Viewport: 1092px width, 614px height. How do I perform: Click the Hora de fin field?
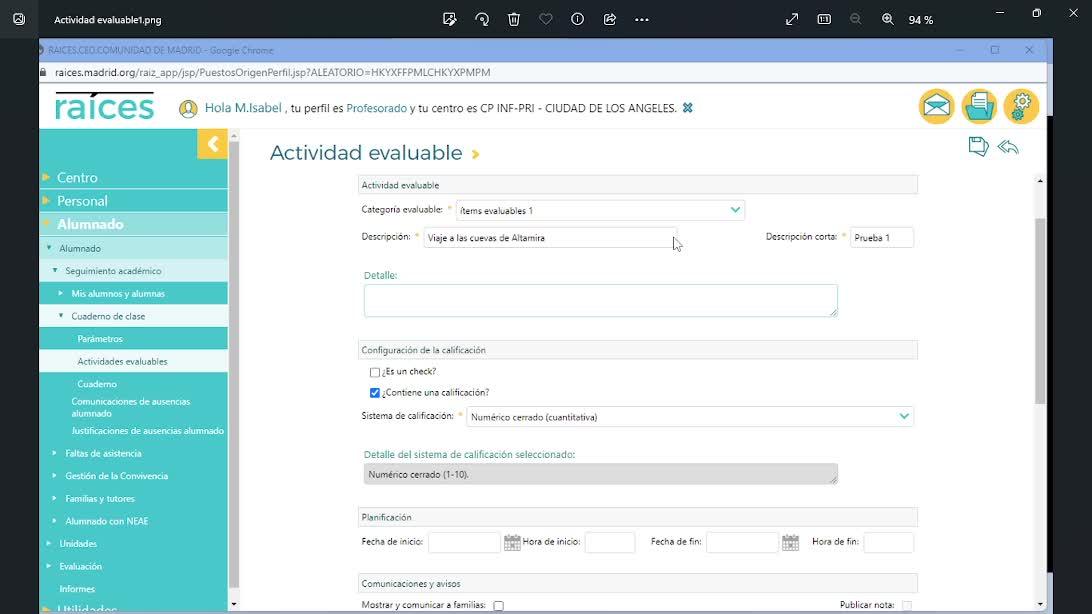click(x=889, y=542)
